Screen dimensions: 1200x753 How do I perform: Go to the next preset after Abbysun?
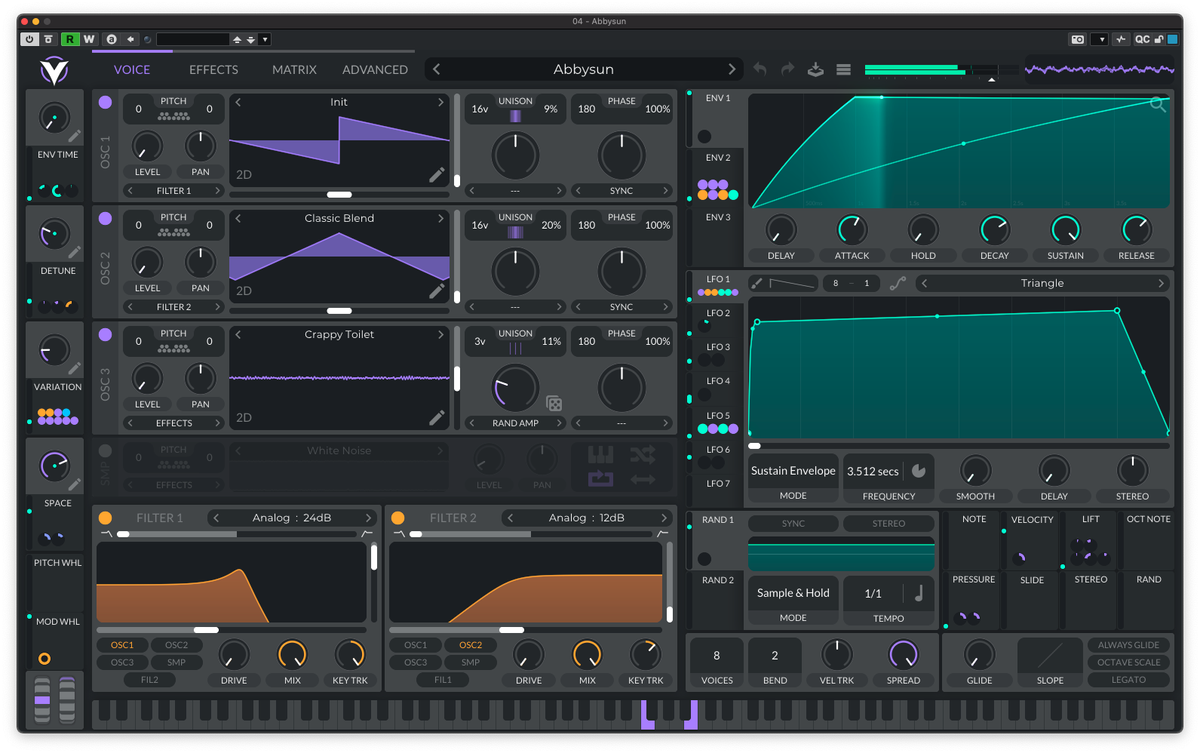point(732,70)
